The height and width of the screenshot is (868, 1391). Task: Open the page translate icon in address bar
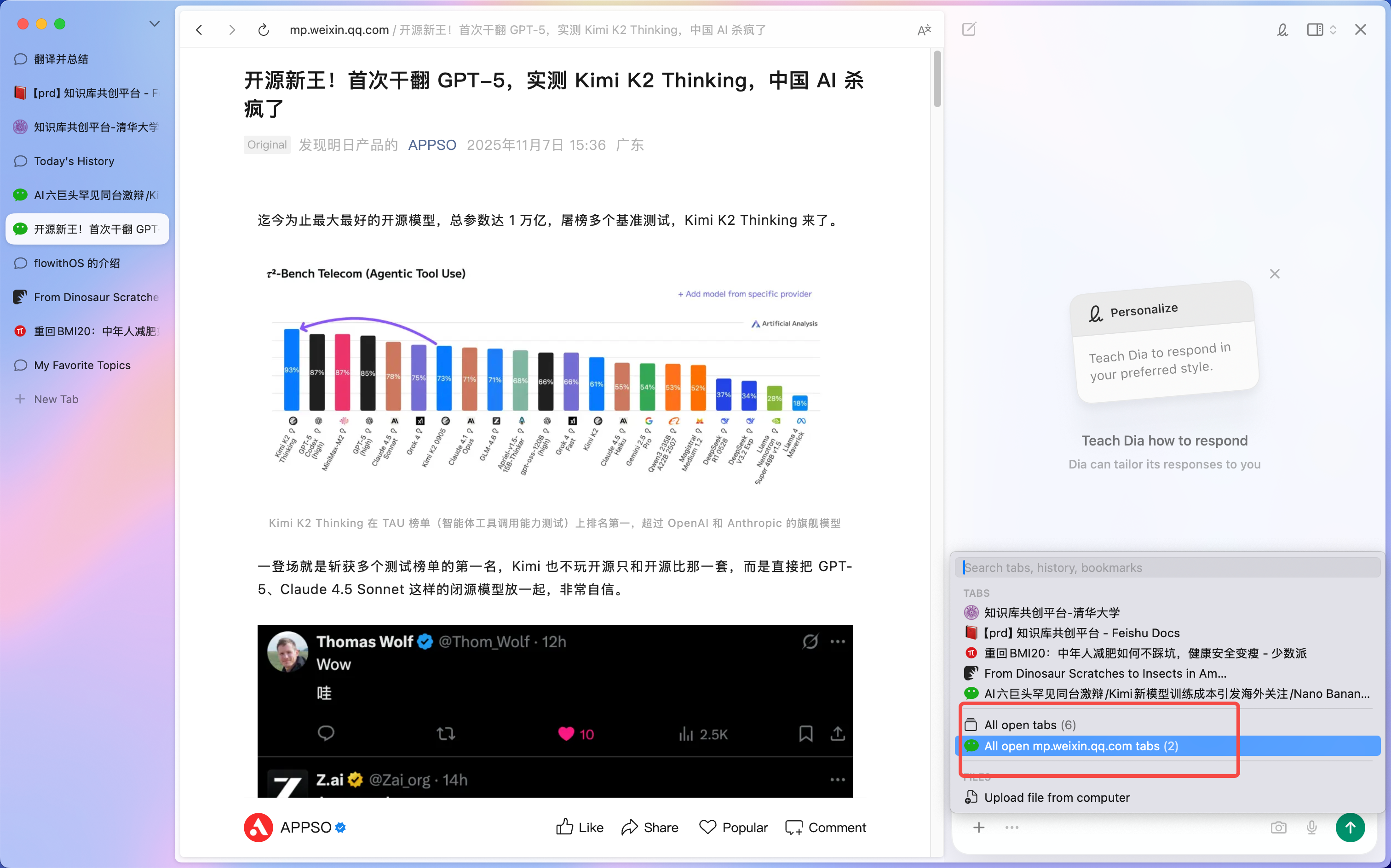pyautogui.click(x=924, y=30)
